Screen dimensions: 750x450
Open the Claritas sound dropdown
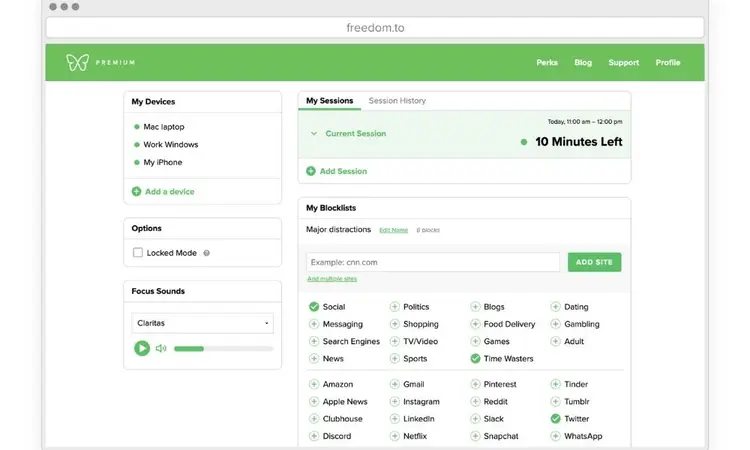click(x=202, y=323)
